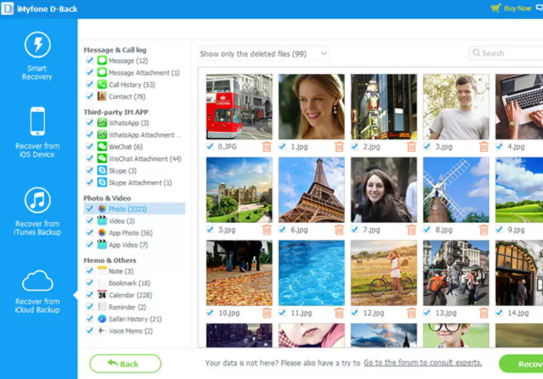543x379 pixels.
Task: Click the 3.jpg file name
Action: pyautogui.click(x=444, y=147)
